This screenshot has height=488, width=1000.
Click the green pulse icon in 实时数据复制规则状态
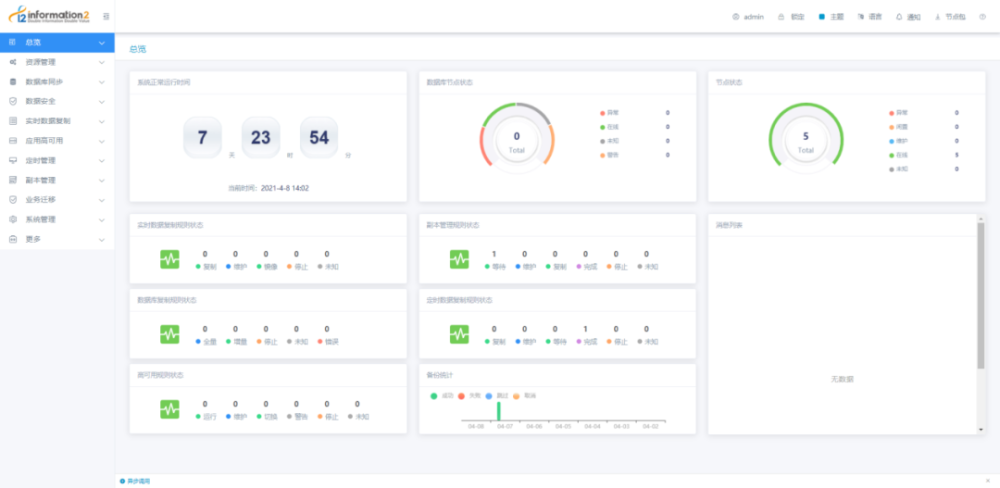coord(170,259)
